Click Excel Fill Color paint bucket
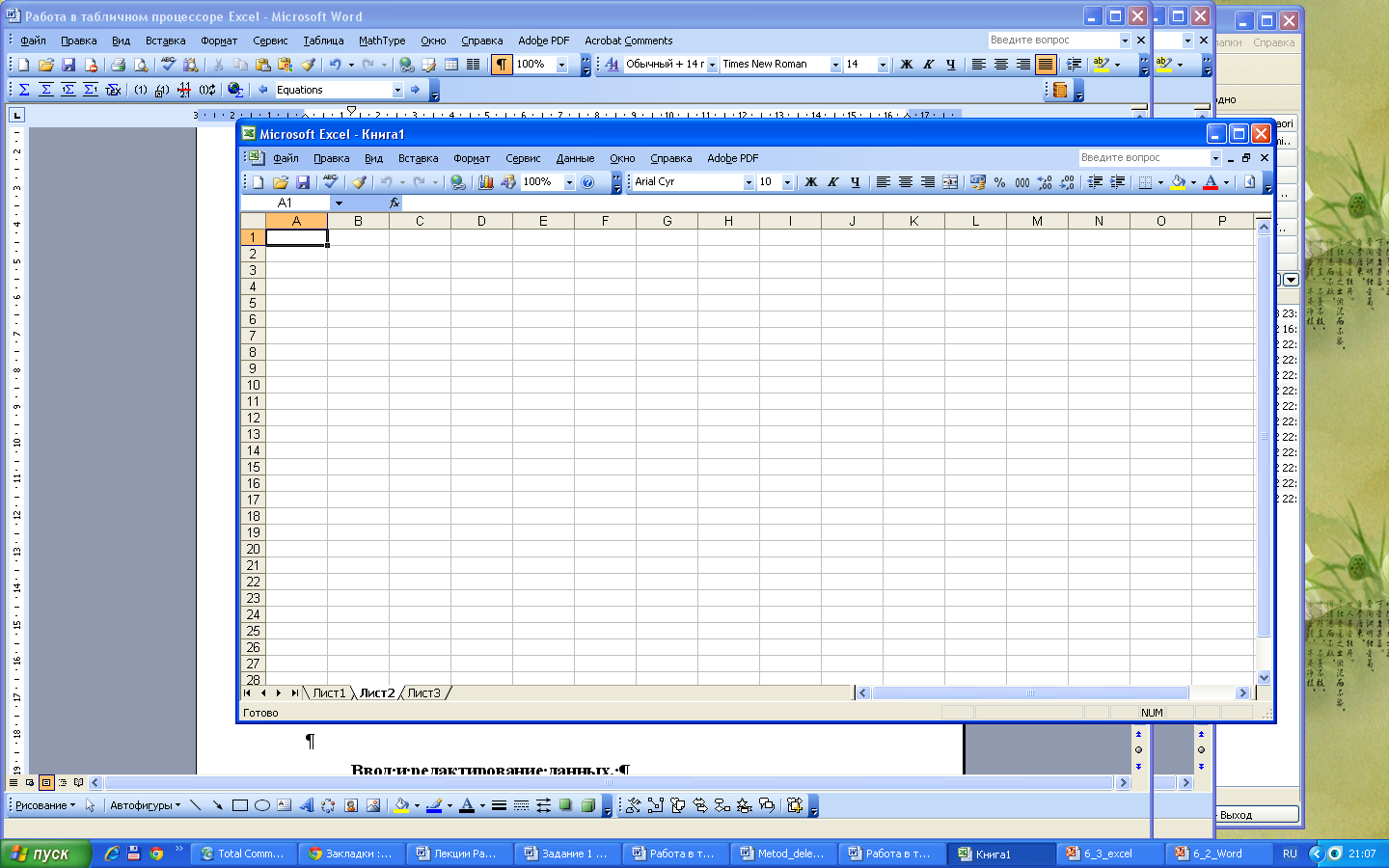The width and height of the screenshot is (1389, 868). (x=1178, y=182)
